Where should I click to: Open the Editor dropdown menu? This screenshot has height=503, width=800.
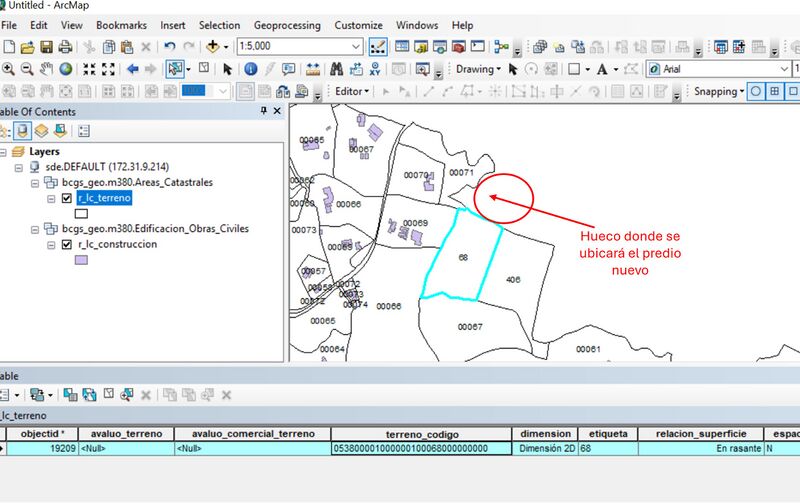[x=352, y=91]
